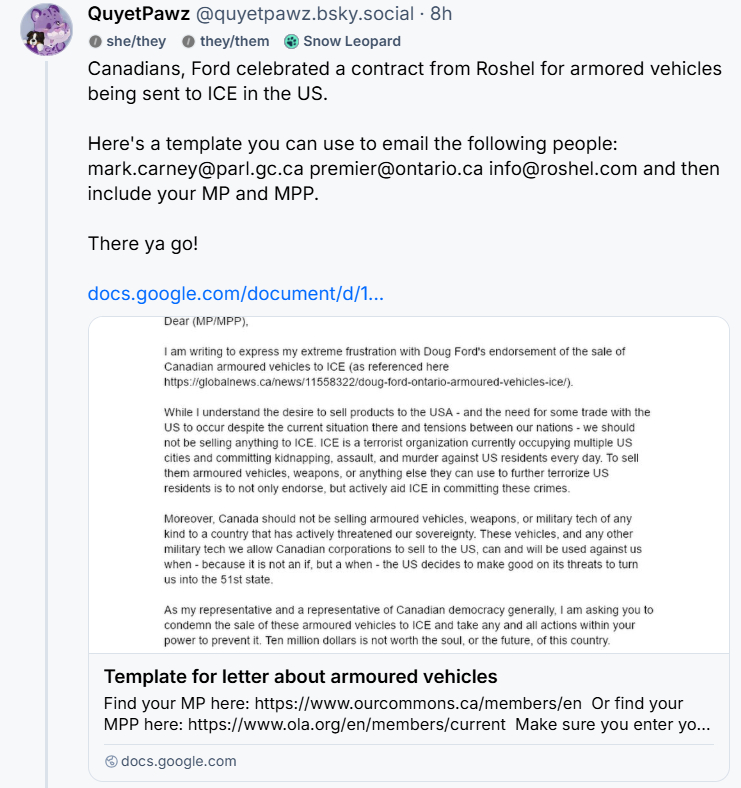The image size is (741, 788).
Task: Click the docs.google.com domain in card footer
Action: coord(178,761)
